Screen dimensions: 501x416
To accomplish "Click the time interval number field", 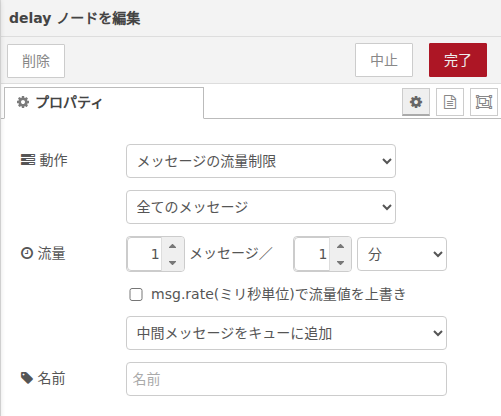I will [312, 254].
